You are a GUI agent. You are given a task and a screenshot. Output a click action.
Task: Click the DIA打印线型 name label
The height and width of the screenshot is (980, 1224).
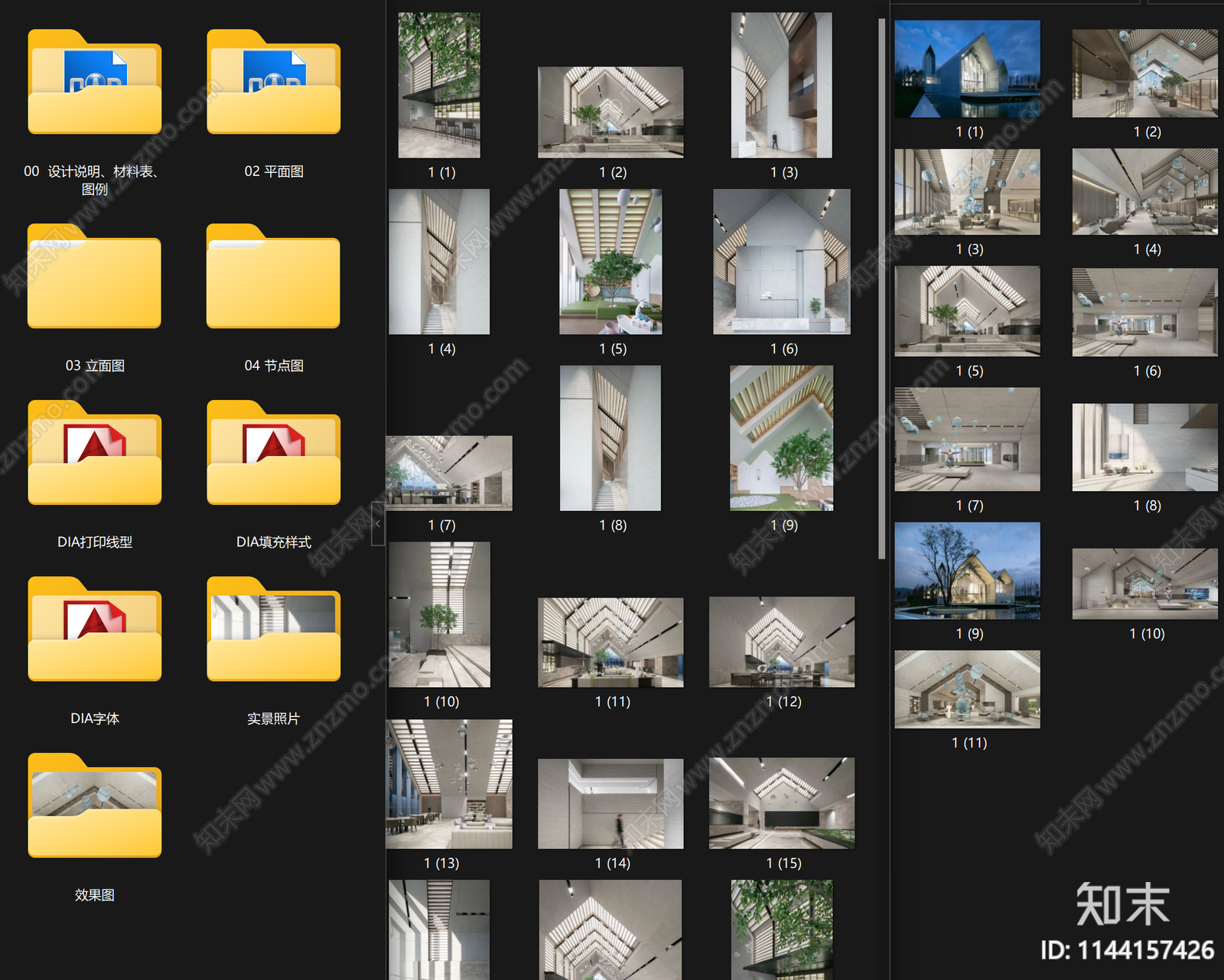point(95,542)
